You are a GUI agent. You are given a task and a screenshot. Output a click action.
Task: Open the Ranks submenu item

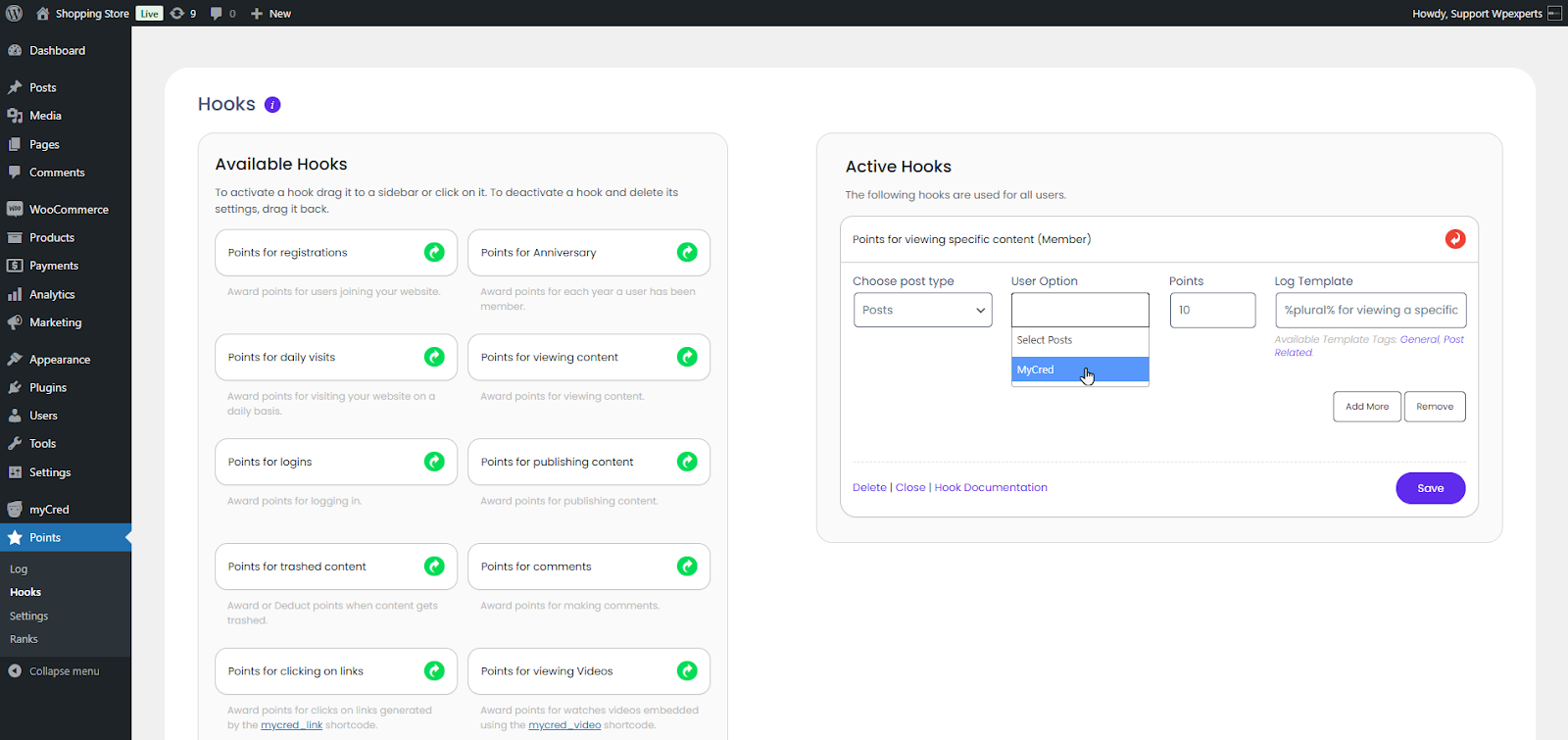24,639
